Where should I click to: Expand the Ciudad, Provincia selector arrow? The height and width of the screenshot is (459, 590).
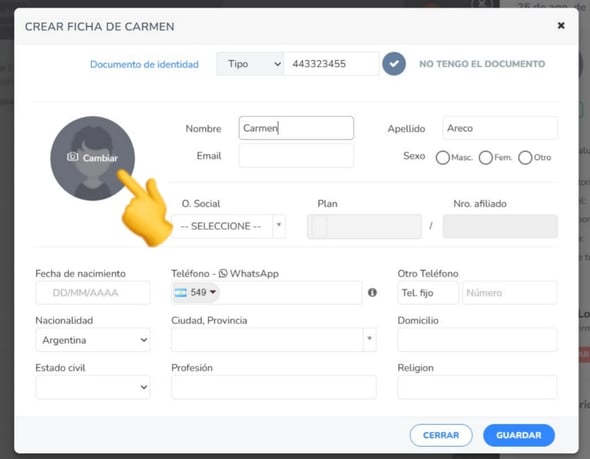pos(370,339)
